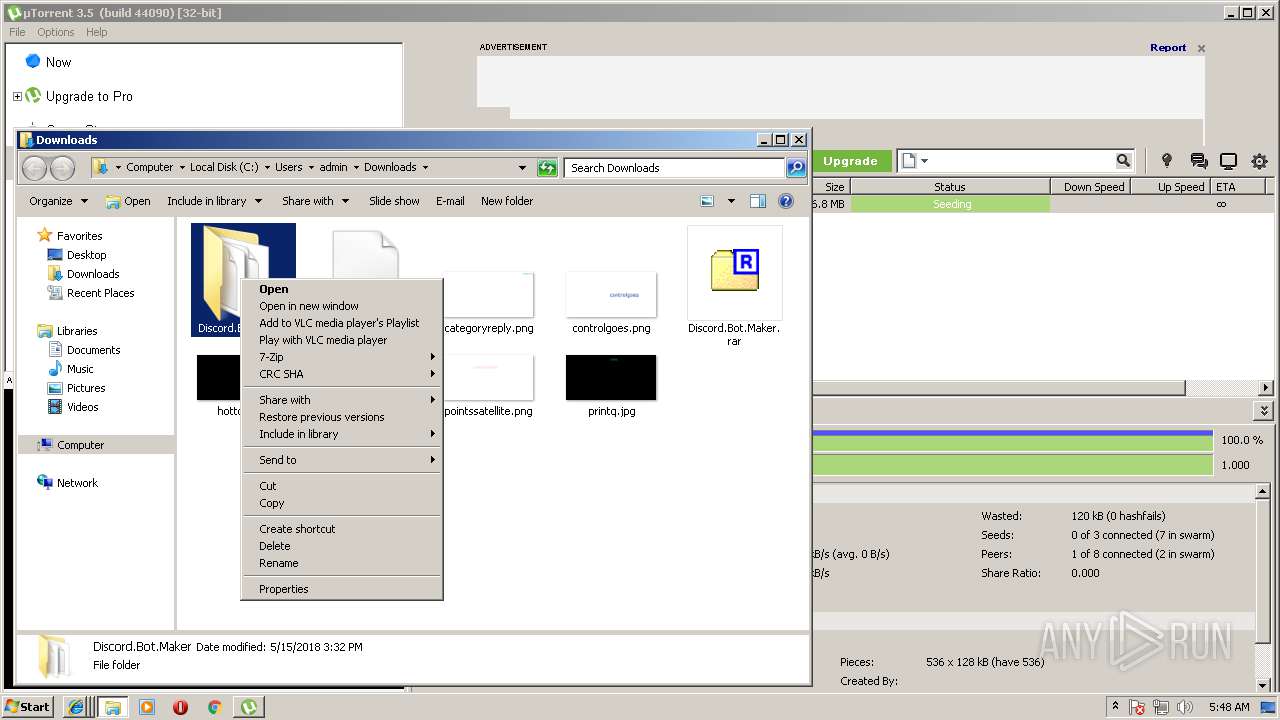Select Desktop under Favorites
The image size is (1280, 720).
[x=86, y=255]
